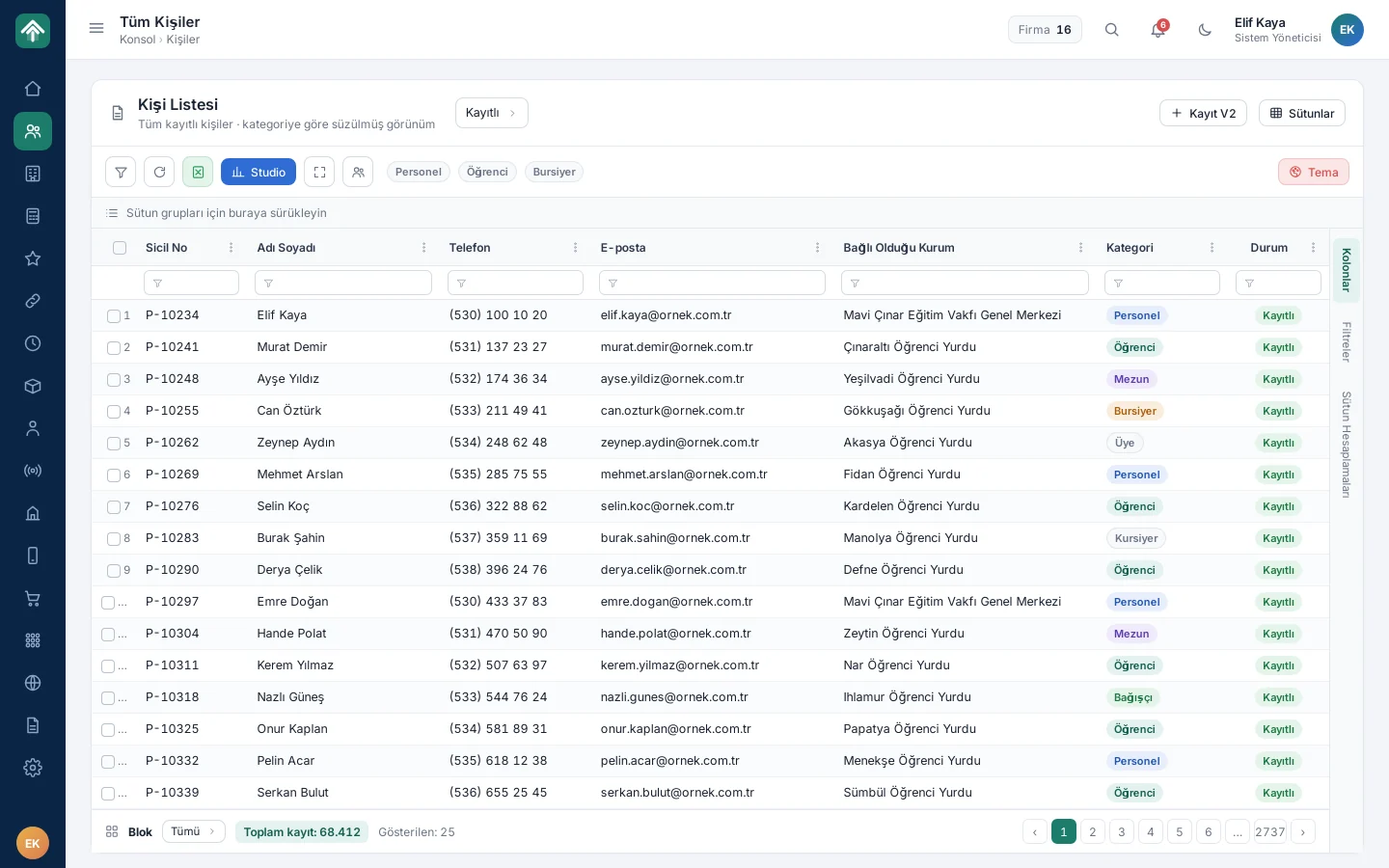Click the sidebar star favorites icon
This screenshot has height=868, width=1389.
tap(33, 258)
